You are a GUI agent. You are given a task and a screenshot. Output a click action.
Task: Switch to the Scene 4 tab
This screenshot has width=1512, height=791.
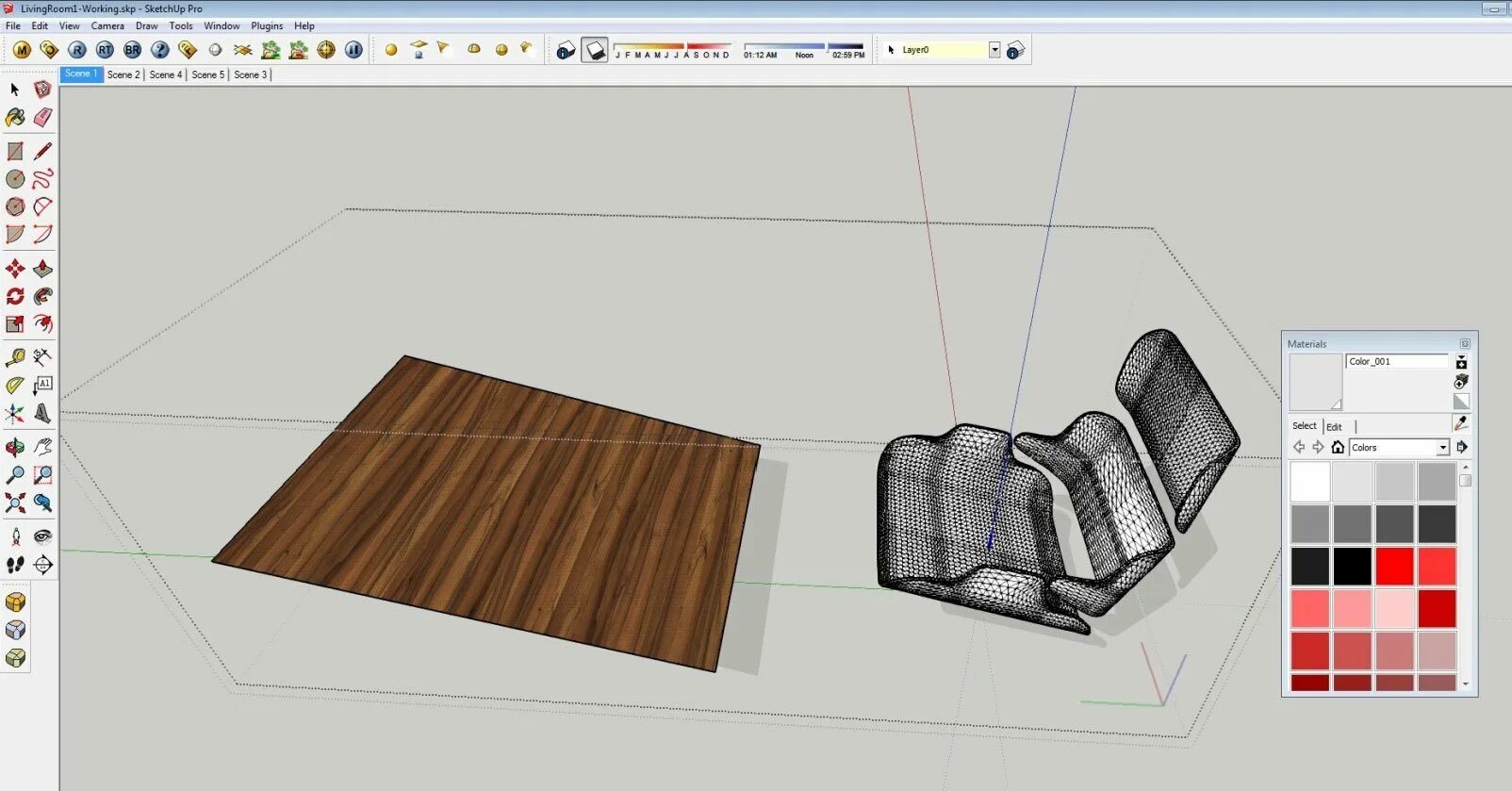click(166, 74)
